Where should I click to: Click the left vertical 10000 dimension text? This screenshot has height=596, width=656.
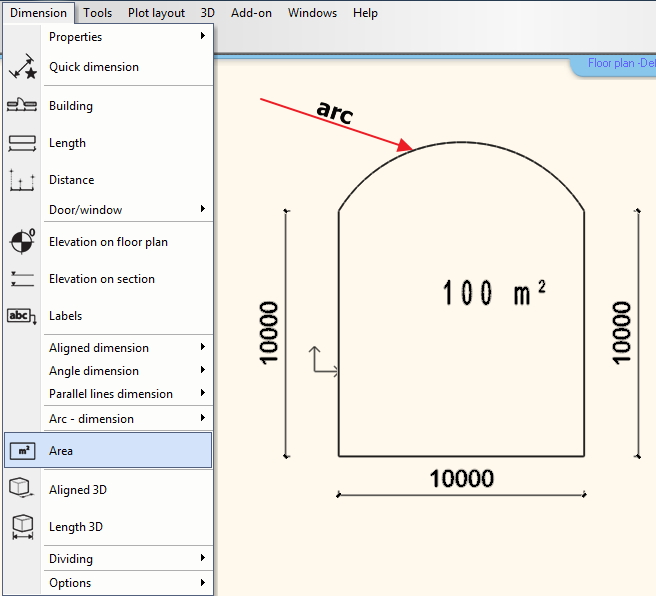(x=268, y=333)
